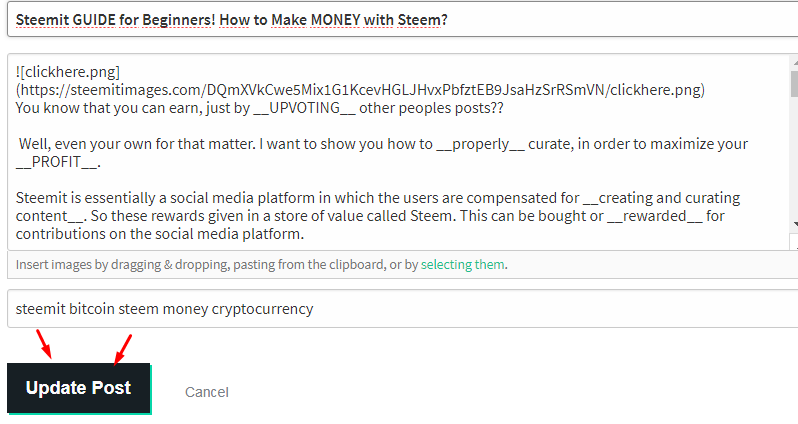Screen dimensions: 798x424
Task: Click the post body scrollbar down arrow
Action: pos(794,225)
